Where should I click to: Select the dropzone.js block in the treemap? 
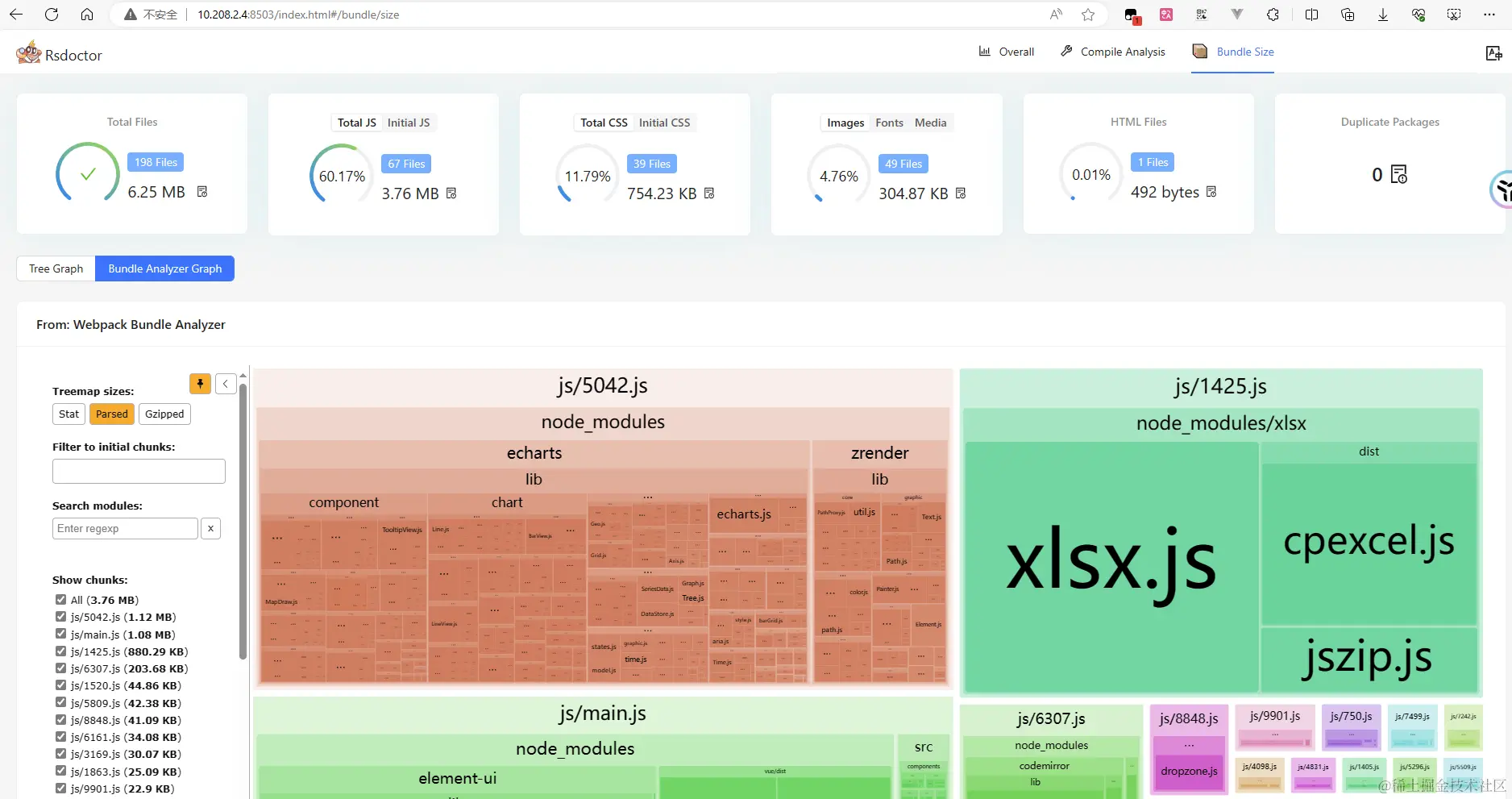click(x=1189, y=772)
